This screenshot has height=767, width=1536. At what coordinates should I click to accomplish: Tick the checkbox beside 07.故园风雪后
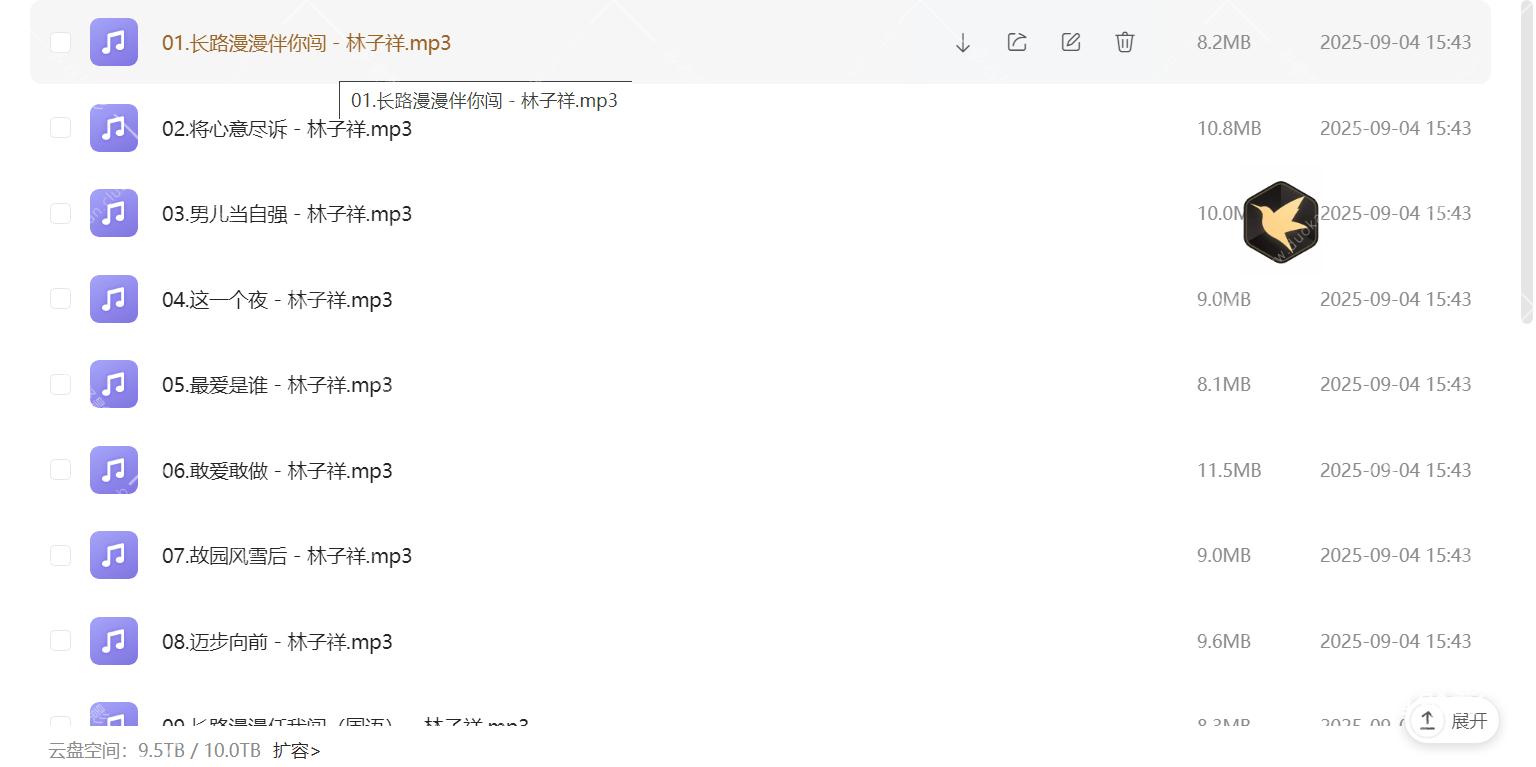60,555
